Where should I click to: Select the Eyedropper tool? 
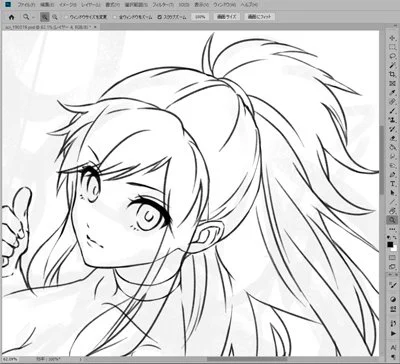[x=393, y=93]
